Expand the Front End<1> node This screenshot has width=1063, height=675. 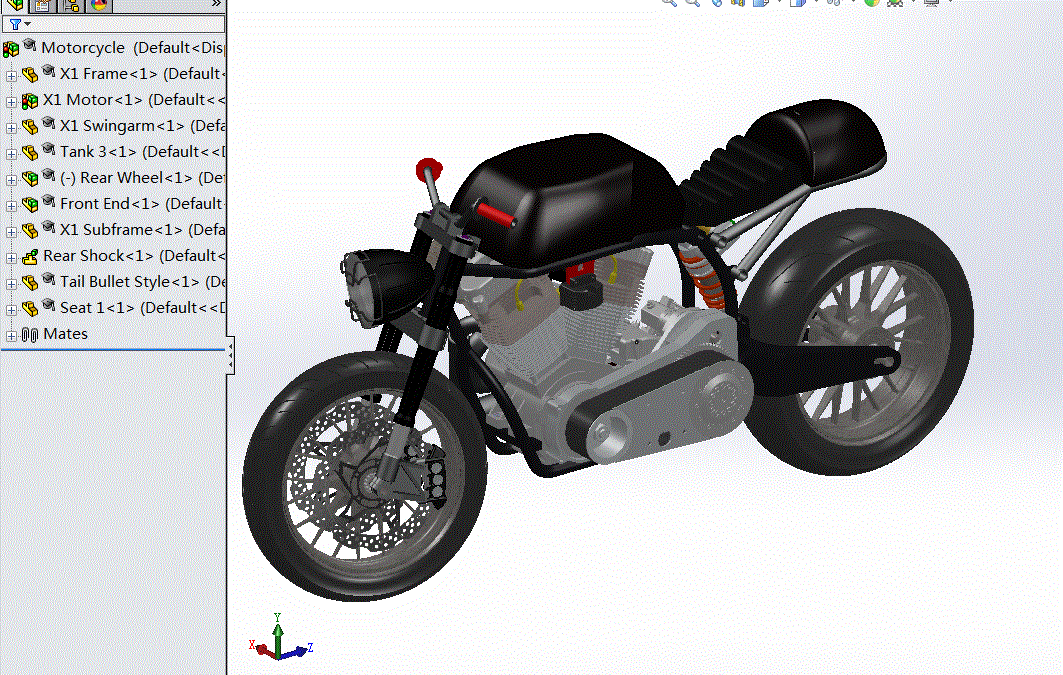(x=11, y=206)
